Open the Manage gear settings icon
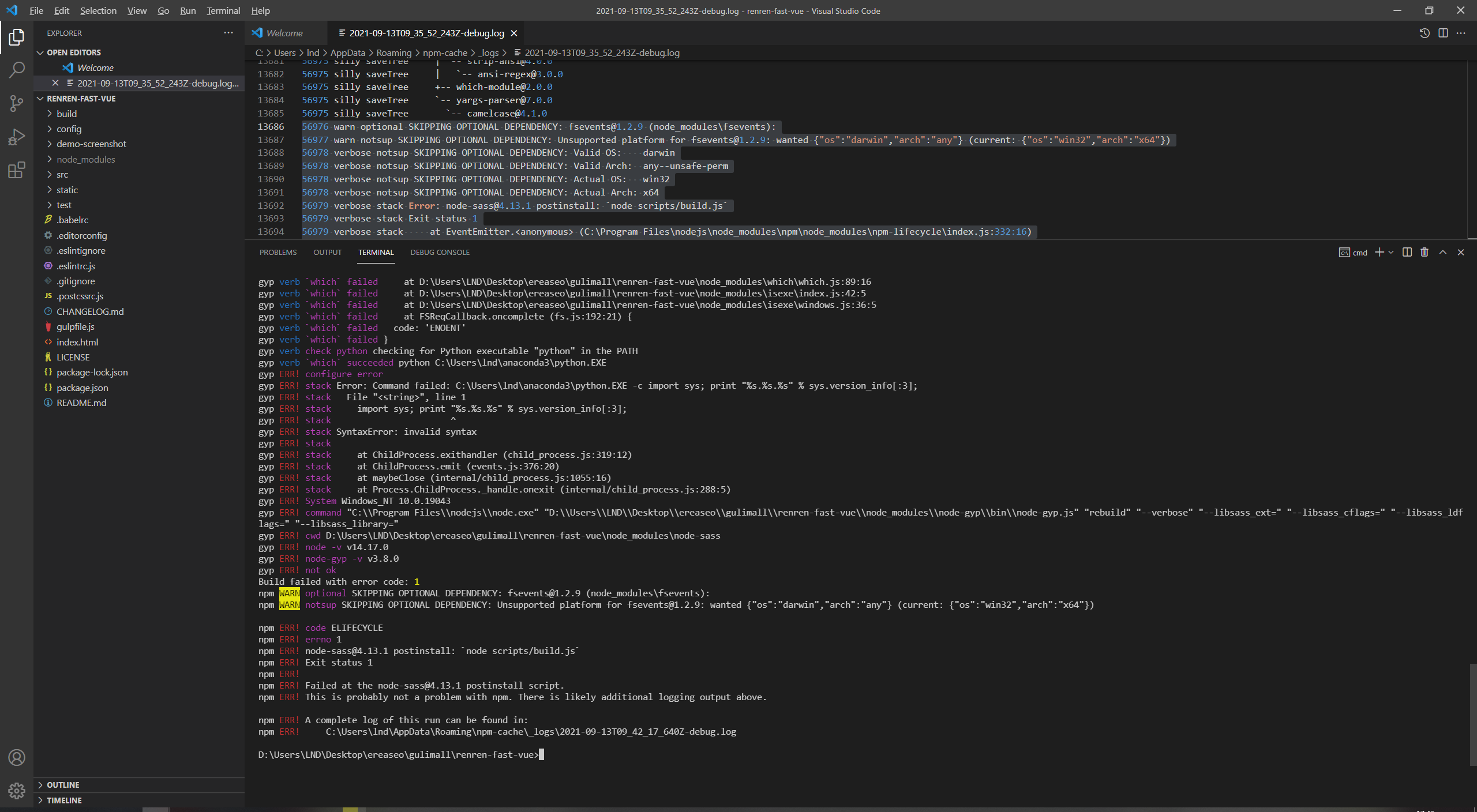Image resolution: width=1477 pixels, height=812 pixels. [17, 790]
